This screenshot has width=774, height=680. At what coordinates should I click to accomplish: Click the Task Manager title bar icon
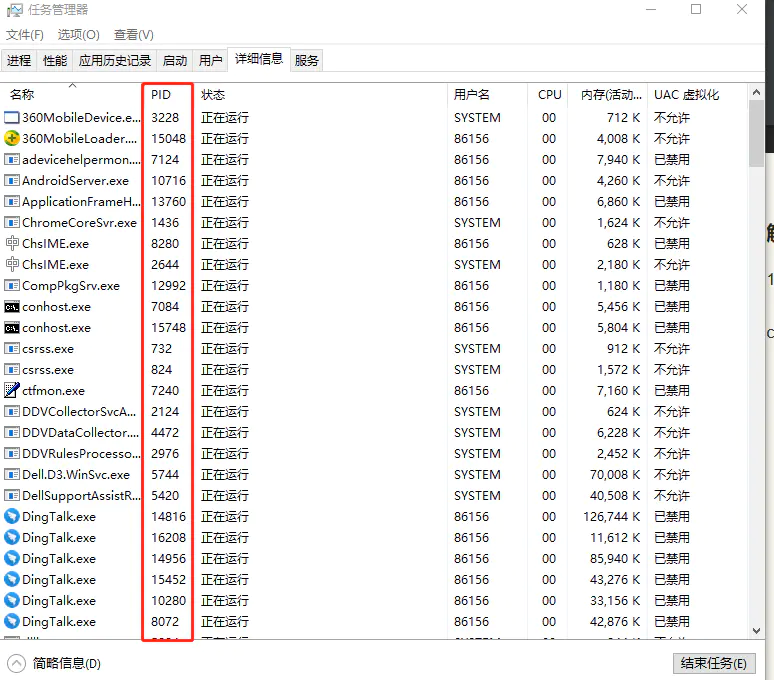(x=15, y=10)
